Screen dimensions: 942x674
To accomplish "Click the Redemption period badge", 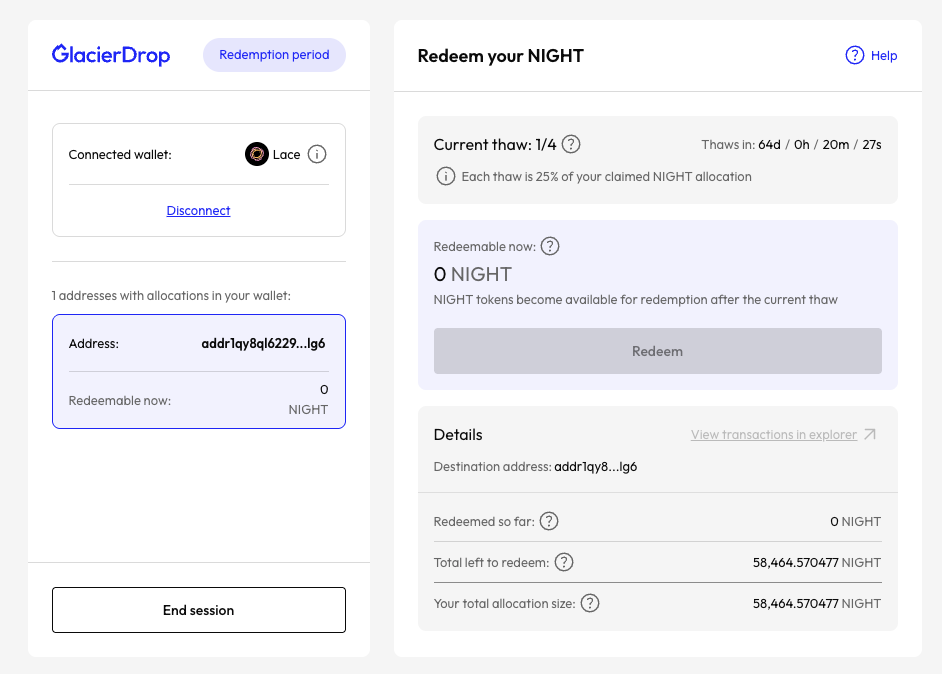I will point(274,55).
